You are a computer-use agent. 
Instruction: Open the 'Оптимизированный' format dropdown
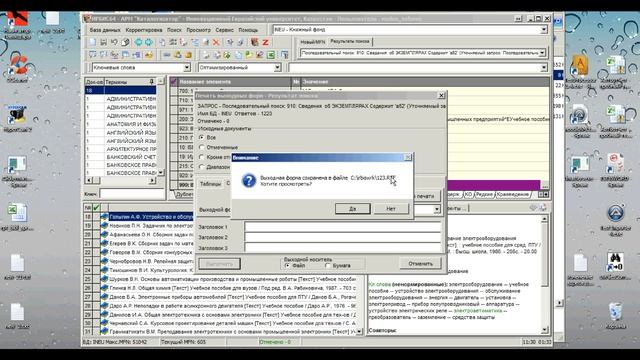(278, 67)
